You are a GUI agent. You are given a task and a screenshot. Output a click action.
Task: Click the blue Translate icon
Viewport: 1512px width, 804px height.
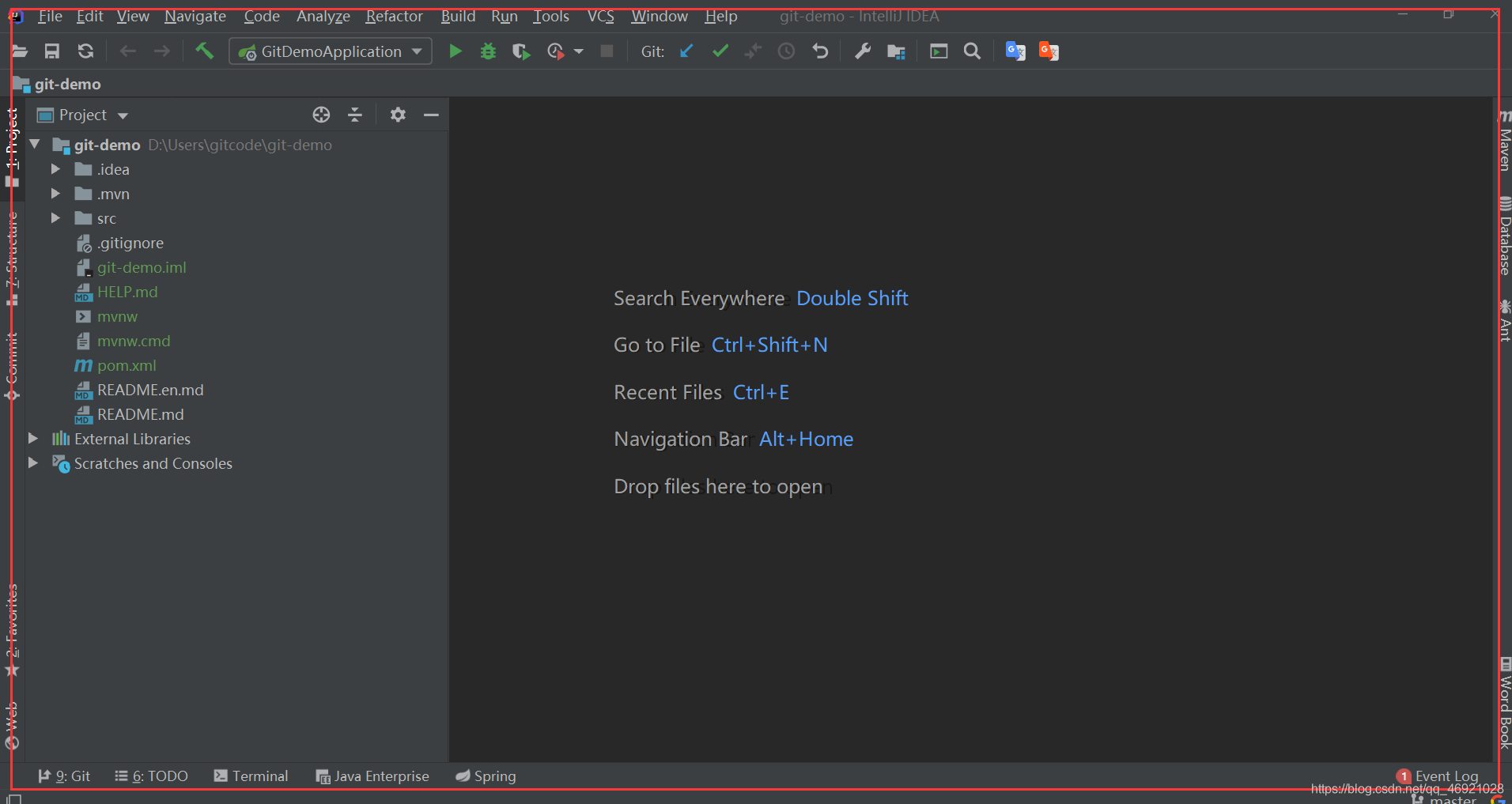click(x=1015, y=51)
